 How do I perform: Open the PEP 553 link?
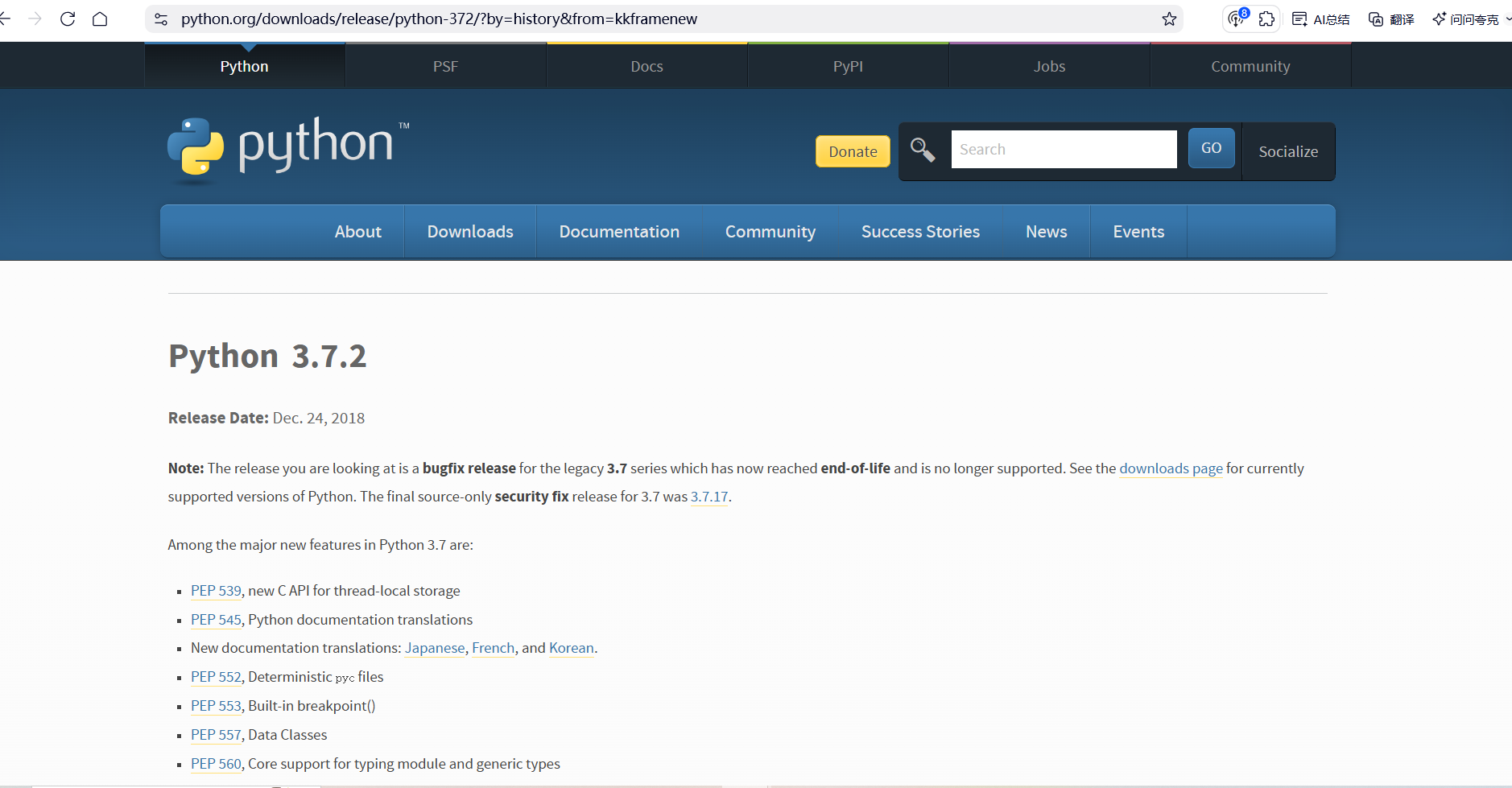(216, 706)
